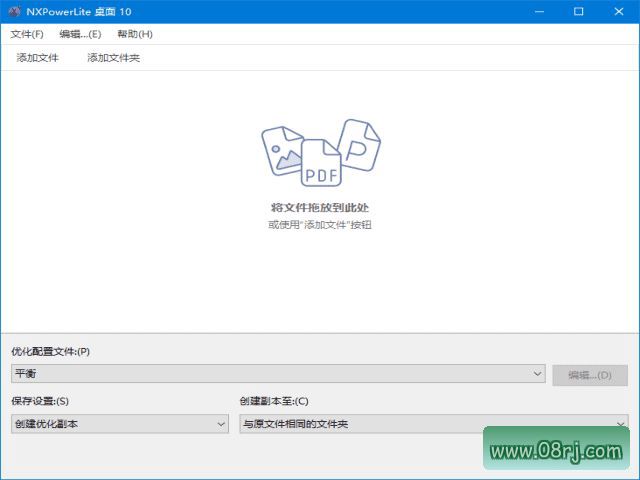Open the 文件(F) menu
Image resolution: width=640 pixels, height=480 pixels.
[x=27, y=34]
